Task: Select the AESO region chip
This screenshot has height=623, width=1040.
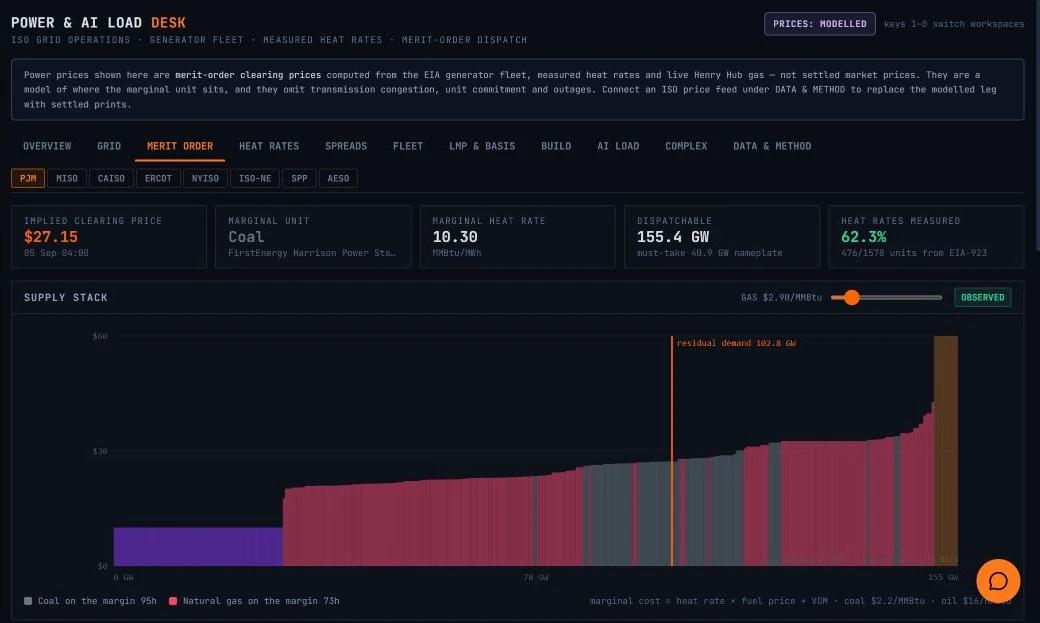Action: 338,178
